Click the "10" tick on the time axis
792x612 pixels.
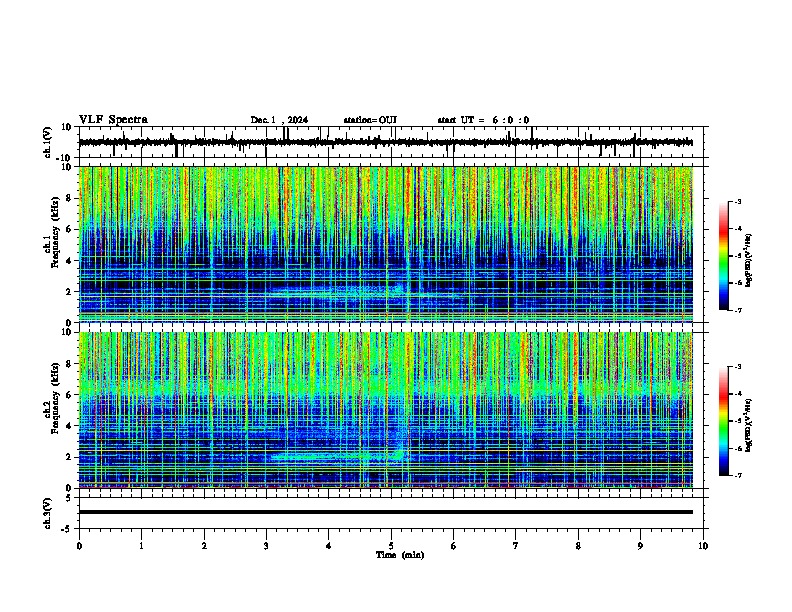coord(703,546)
